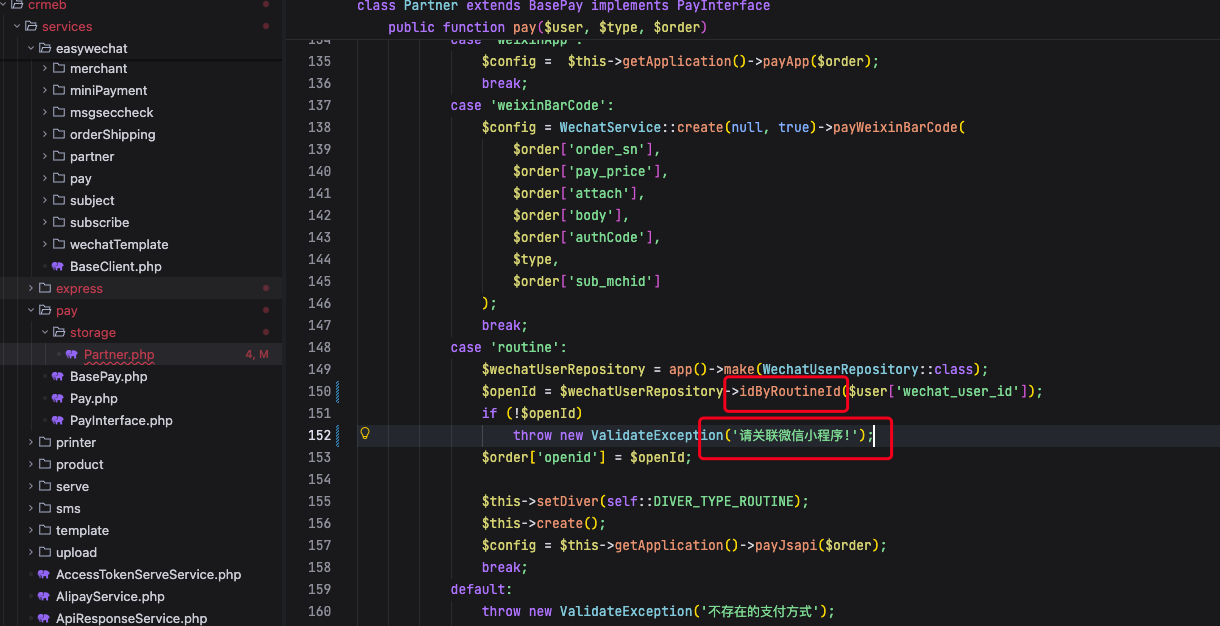Select the crmeb root folder
The image size is (1220, 626).
(x=47, y=5)
